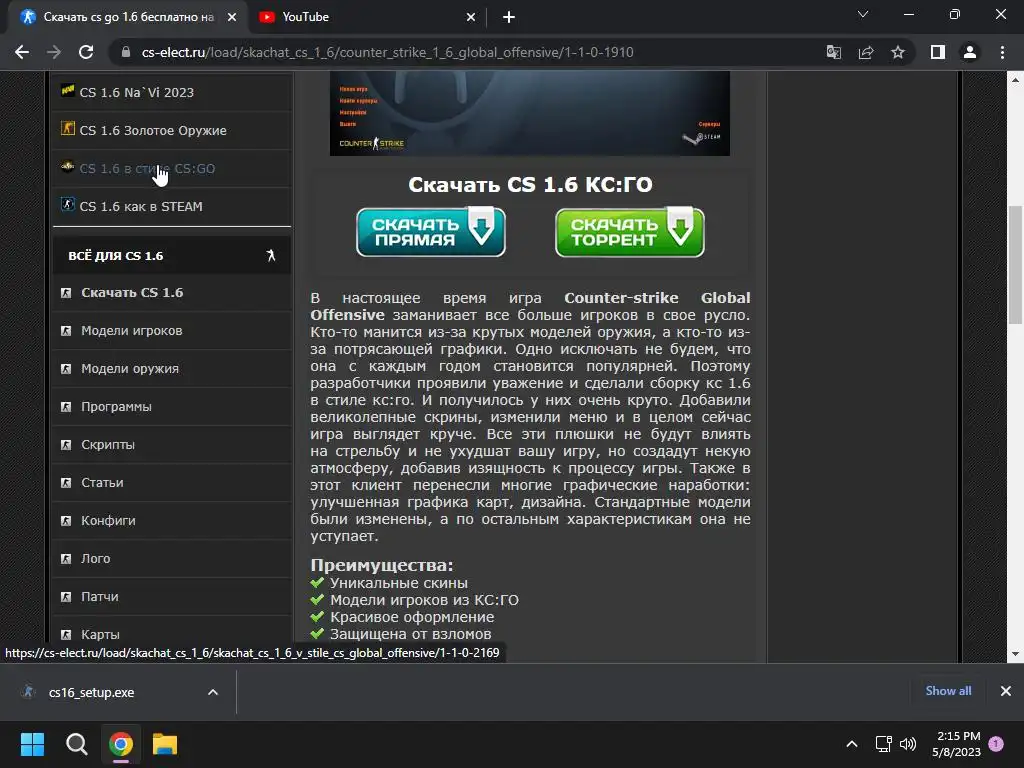Click the address bar URL field

point(387,52)
